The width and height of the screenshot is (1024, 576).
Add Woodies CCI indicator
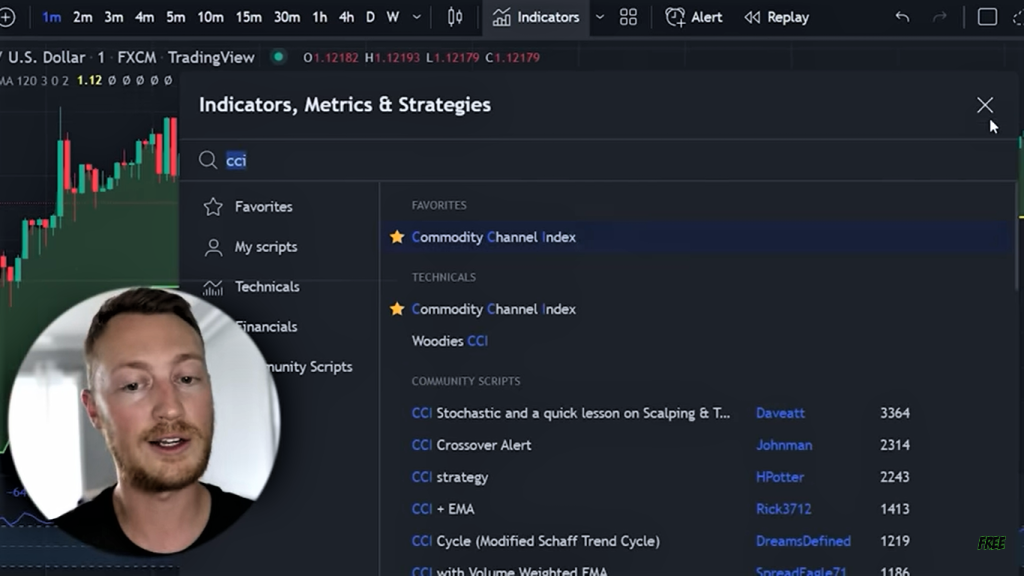[x=450, y=341]
